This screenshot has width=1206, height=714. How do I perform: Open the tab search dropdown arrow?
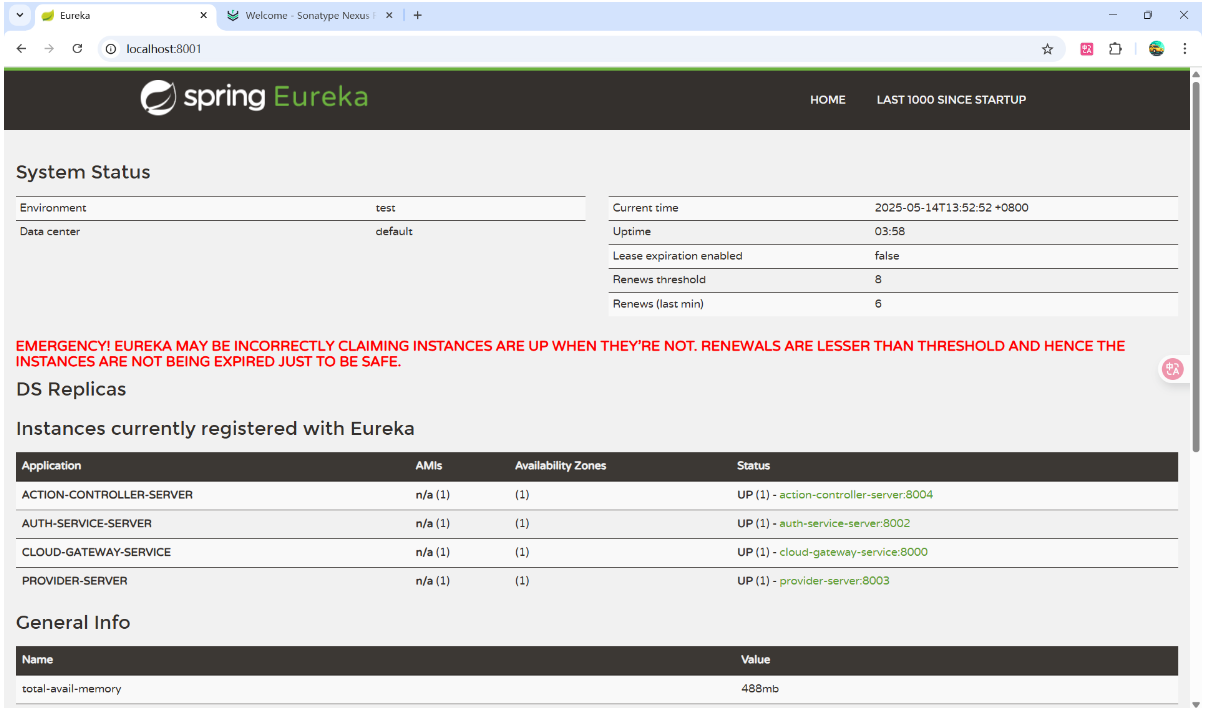(19, 15)
